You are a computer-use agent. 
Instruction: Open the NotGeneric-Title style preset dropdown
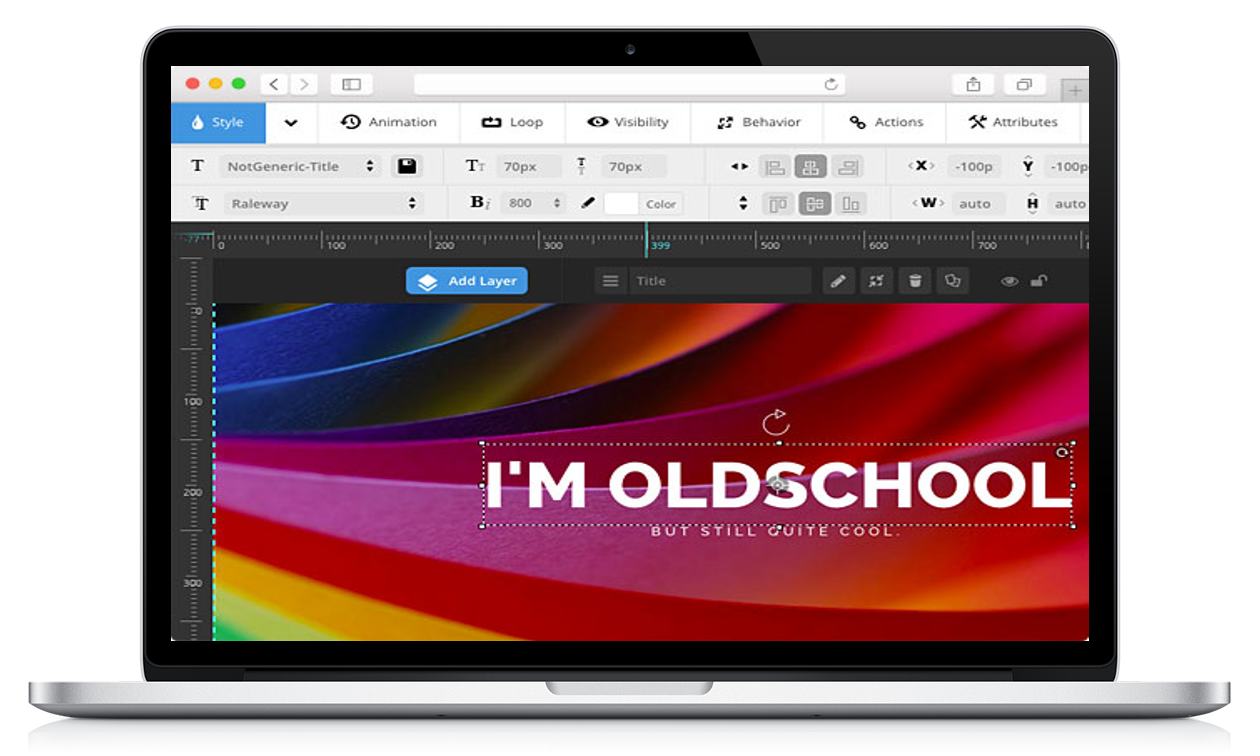click(300, 166)
